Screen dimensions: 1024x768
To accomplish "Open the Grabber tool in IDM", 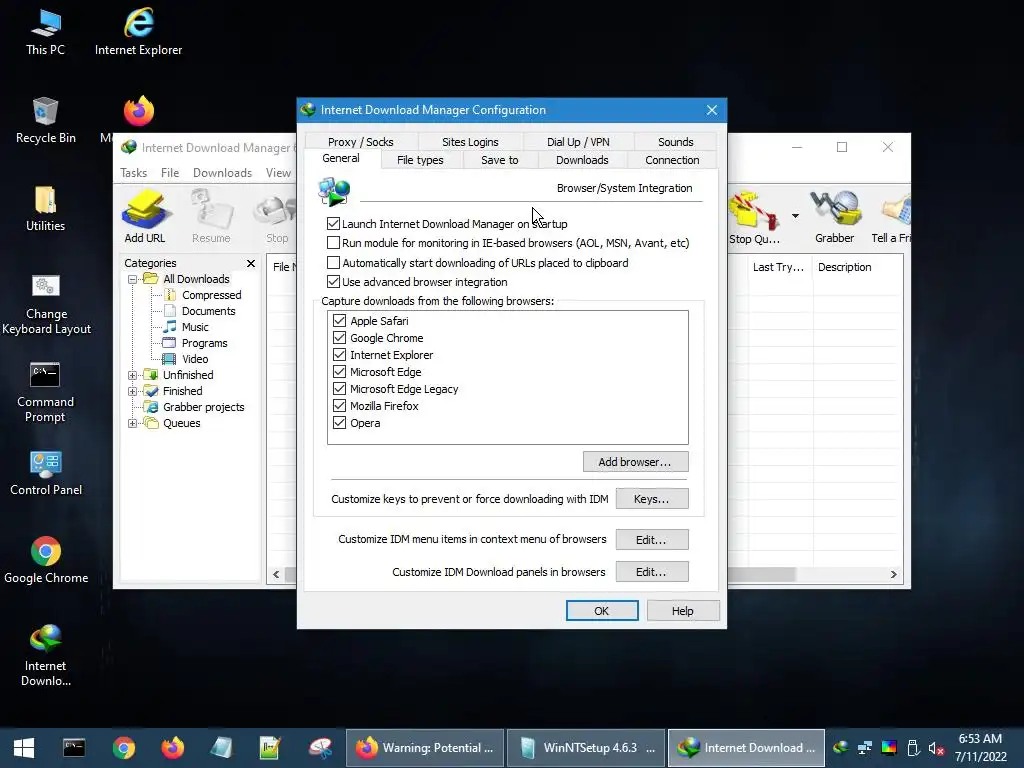I will point(834,217).
